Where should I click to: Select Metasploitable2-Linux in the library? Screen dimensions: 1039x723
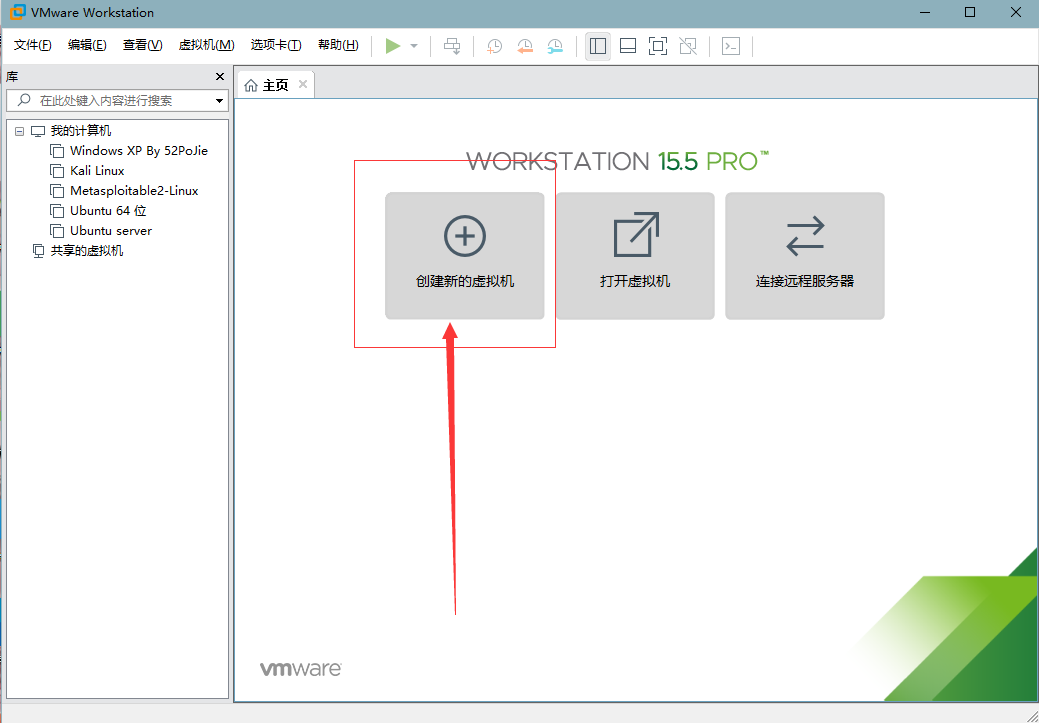pos(135,191)
